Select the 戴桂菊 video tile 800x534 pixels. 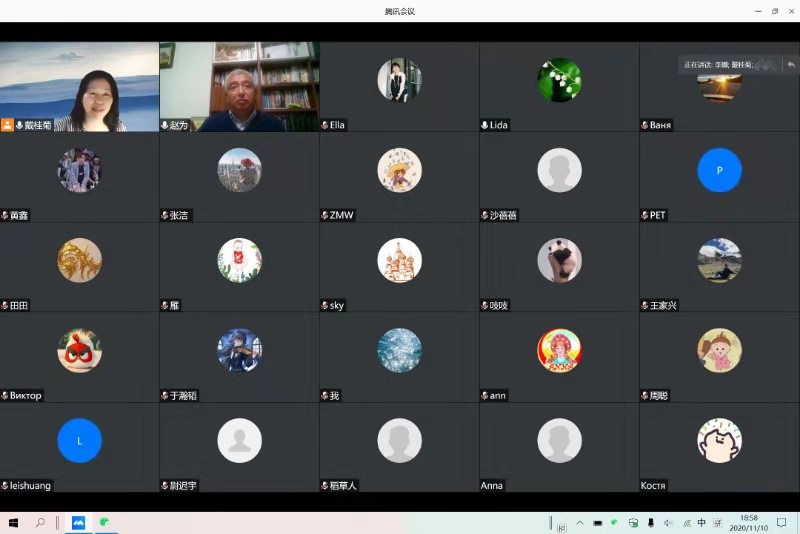point(80,86)
